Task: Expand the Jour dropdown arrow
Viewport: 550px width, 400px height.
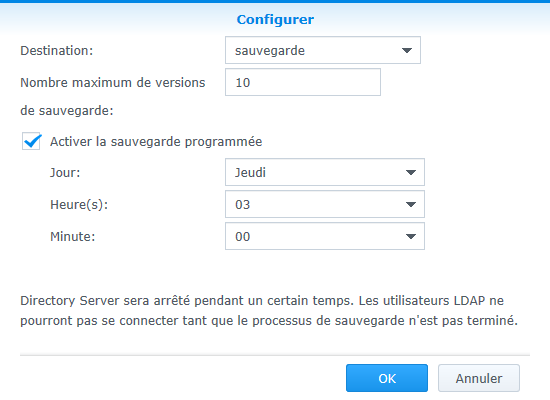Action: click(411, 172)
